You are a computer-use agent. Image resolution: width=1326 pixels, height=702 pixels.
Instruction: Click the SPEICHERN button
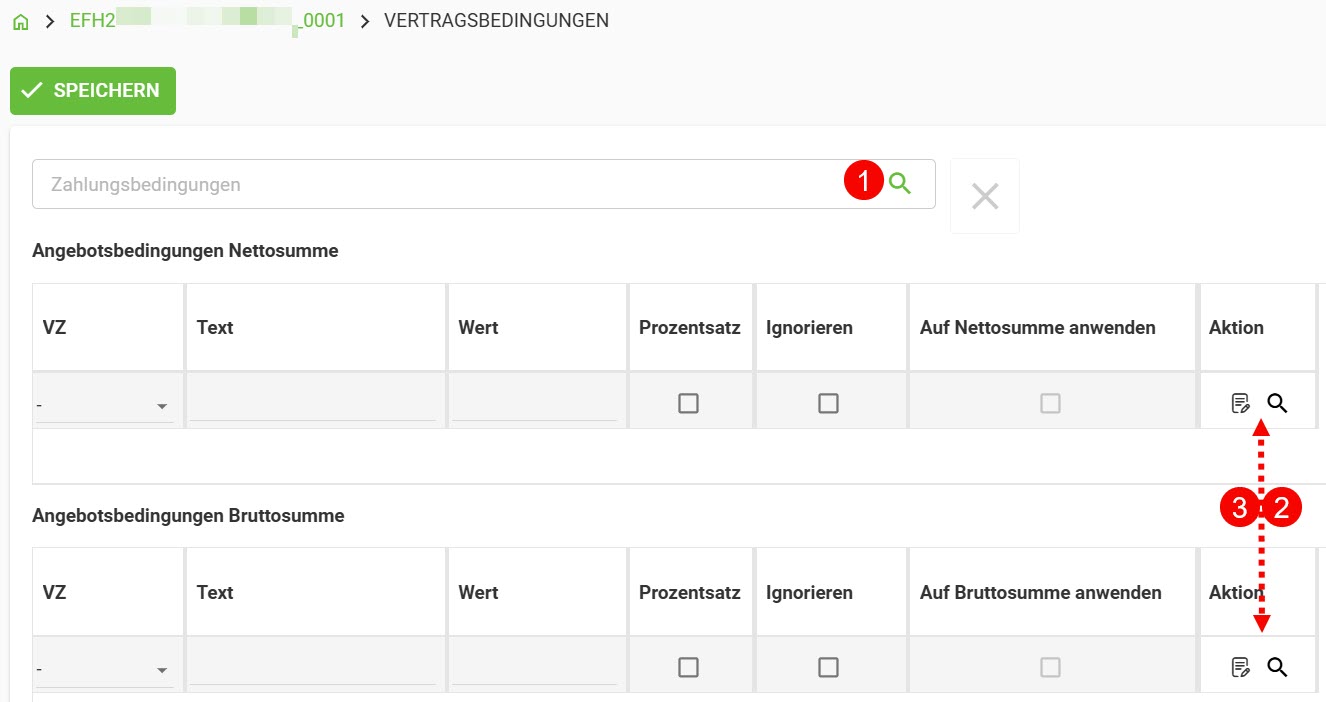pyautogui.click(x=93, y=90)
